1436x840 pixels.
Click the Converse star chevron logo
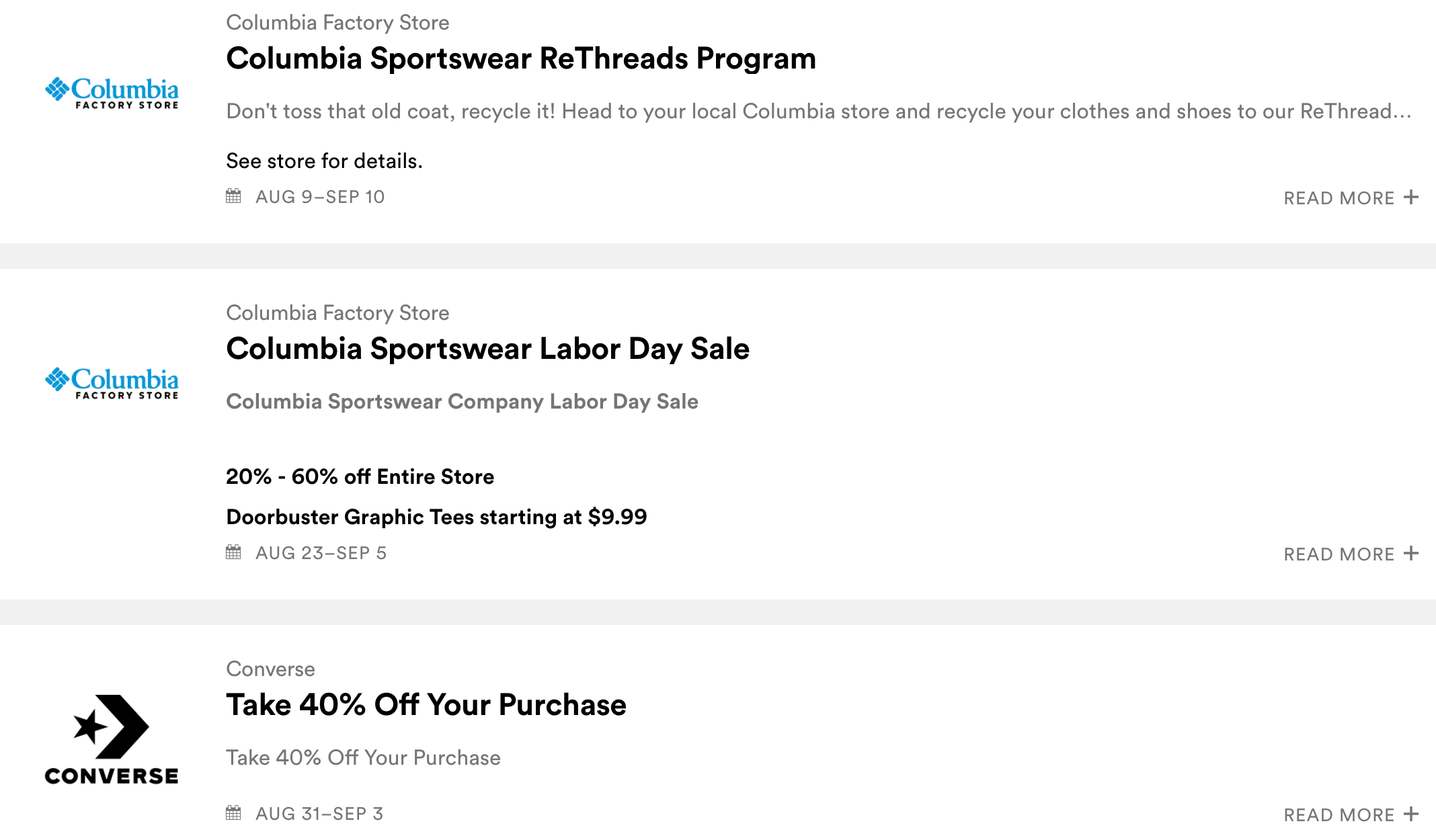point(112,739)
